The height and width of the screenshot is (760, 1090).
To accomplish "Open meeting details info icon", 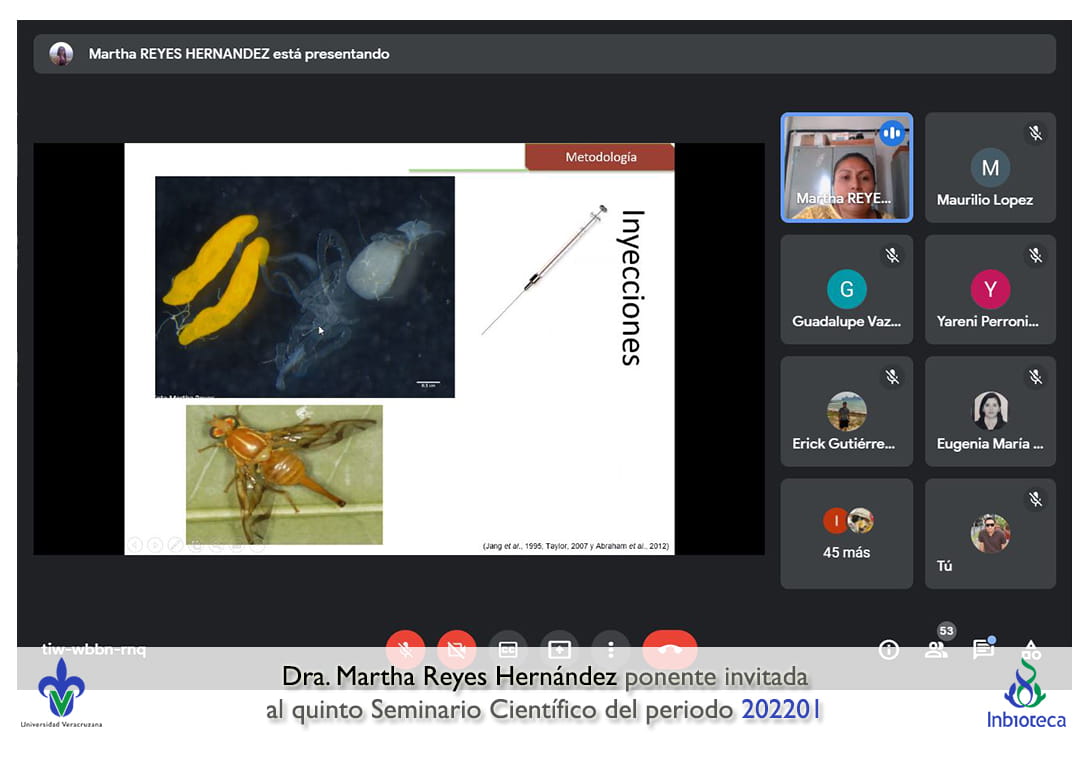I will coord(888,650).
